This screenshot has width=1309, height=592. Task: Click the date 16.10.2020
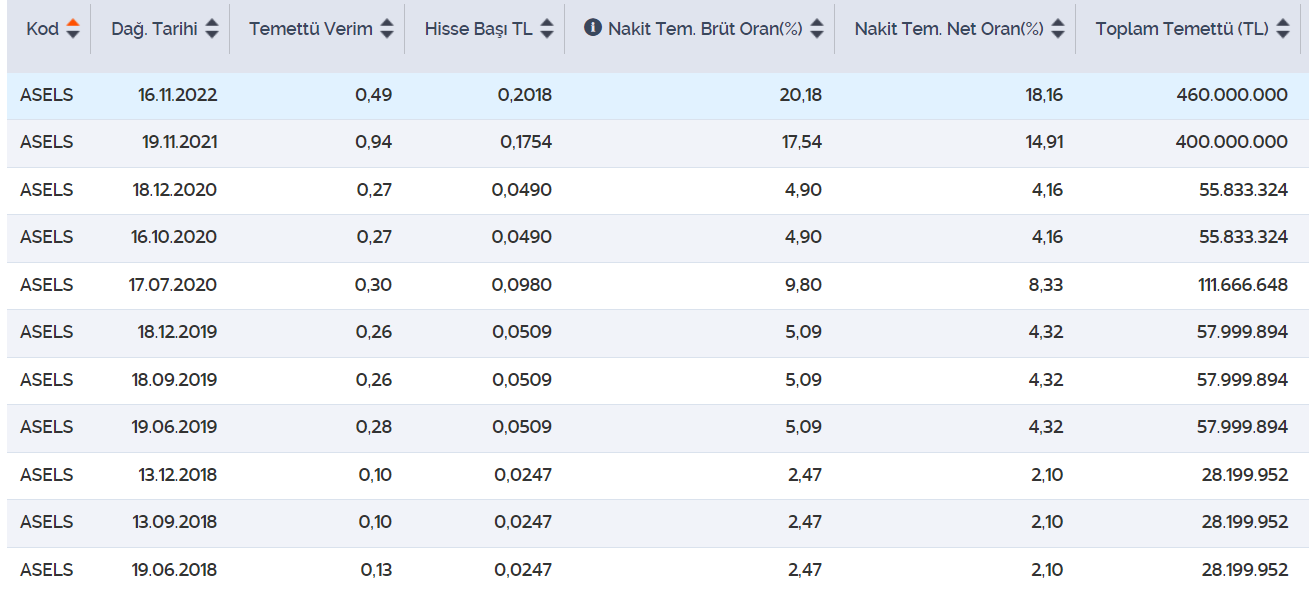(x=175, y=237)
